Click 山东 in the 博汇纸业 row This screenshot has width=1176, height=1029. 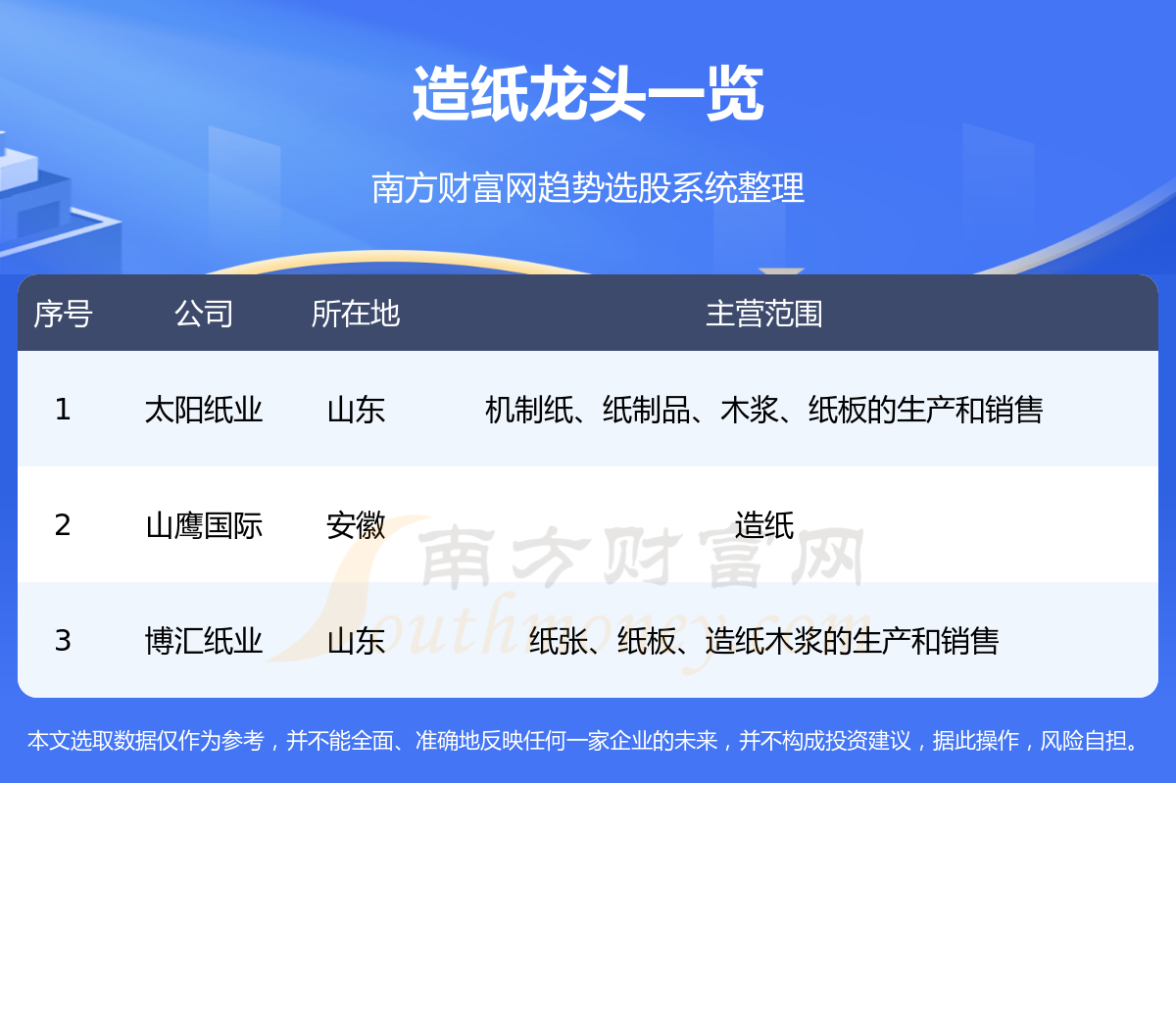(356, 640)
